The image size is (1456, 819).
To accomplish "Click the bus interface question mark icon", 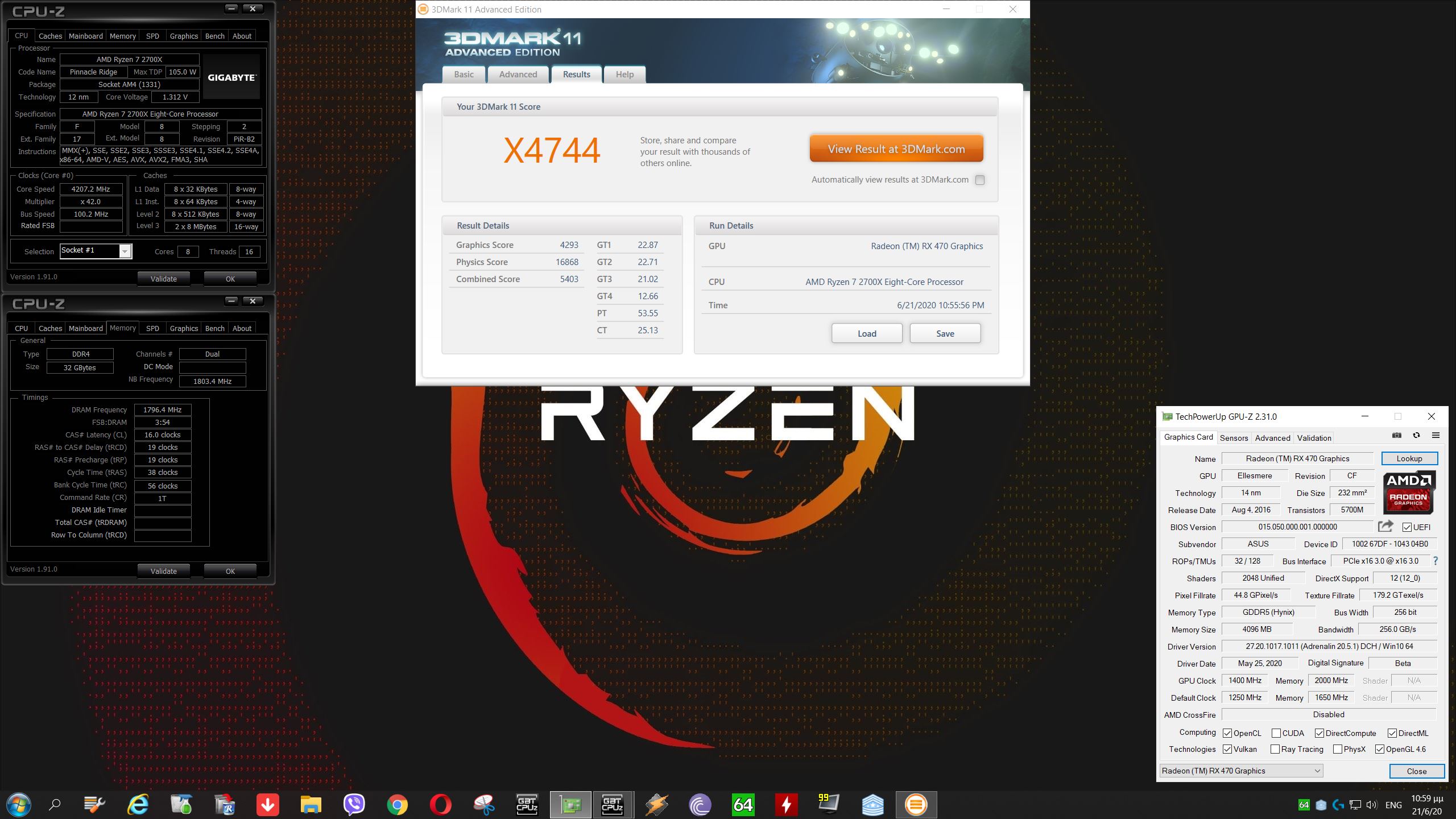I will tap(1436, 561).
